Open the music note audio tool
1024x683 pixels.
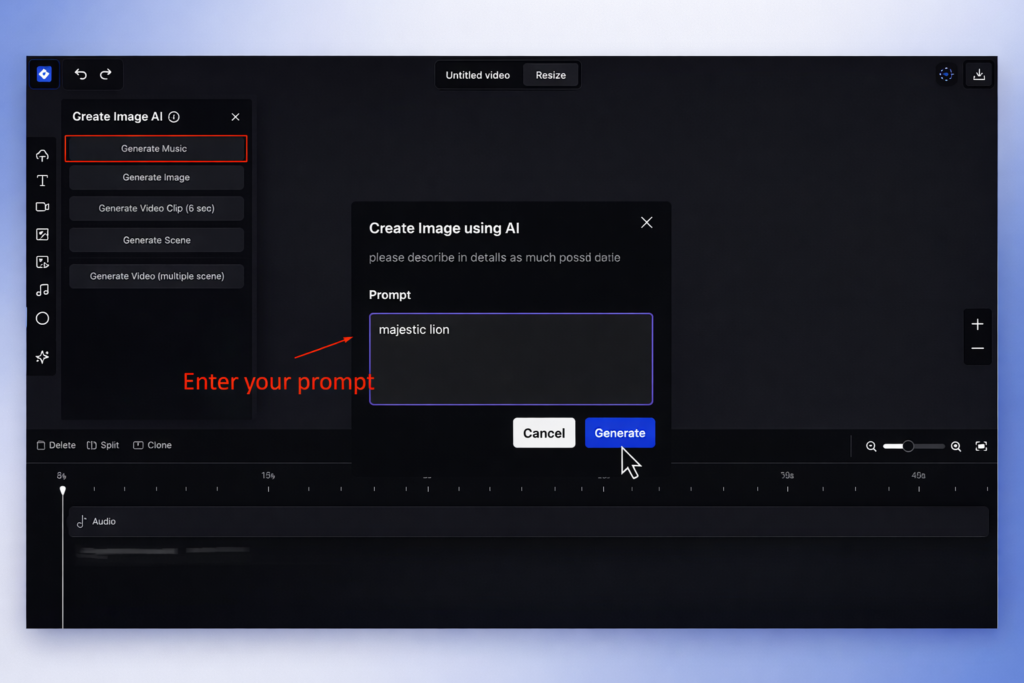42,290
